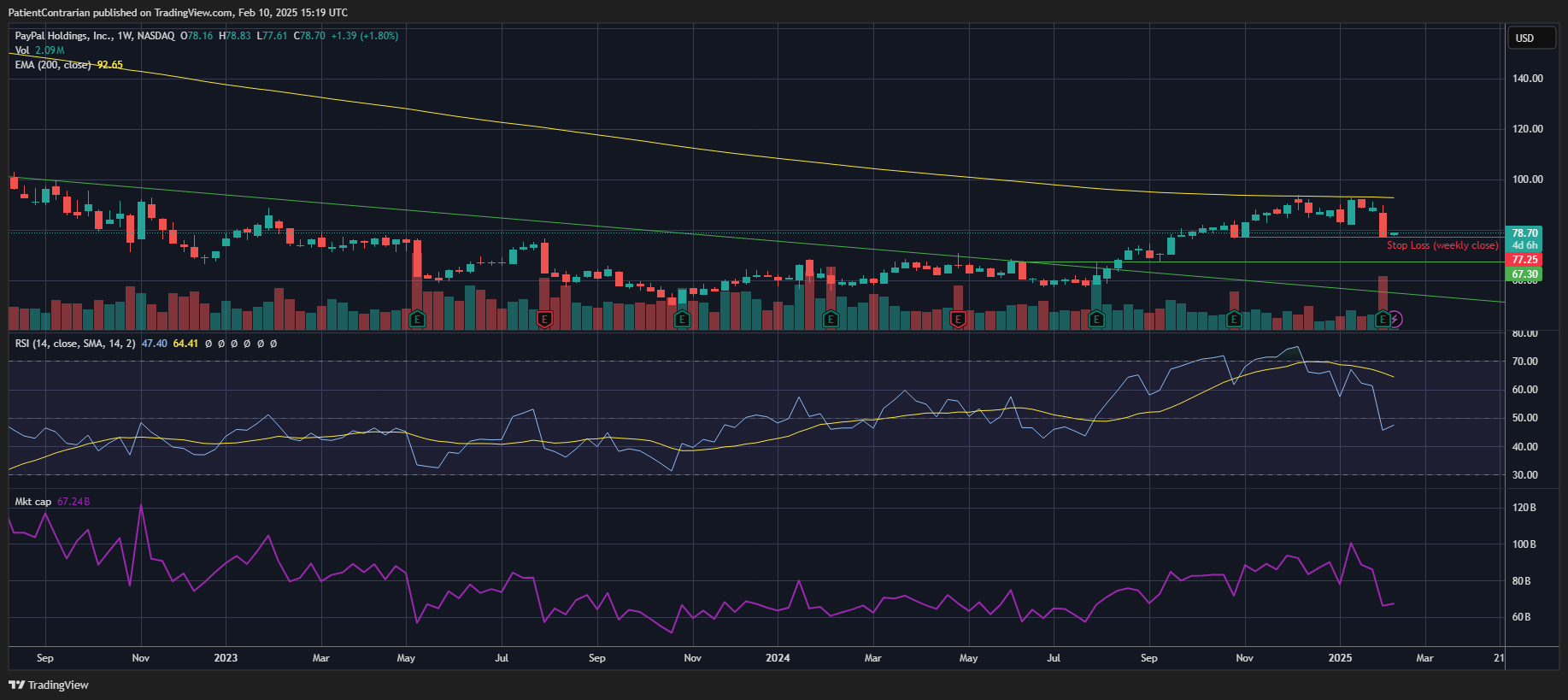This screenshot has width=1568, height=700.
Task: Click the open price O78.16 in header
Action: (197, 36)
